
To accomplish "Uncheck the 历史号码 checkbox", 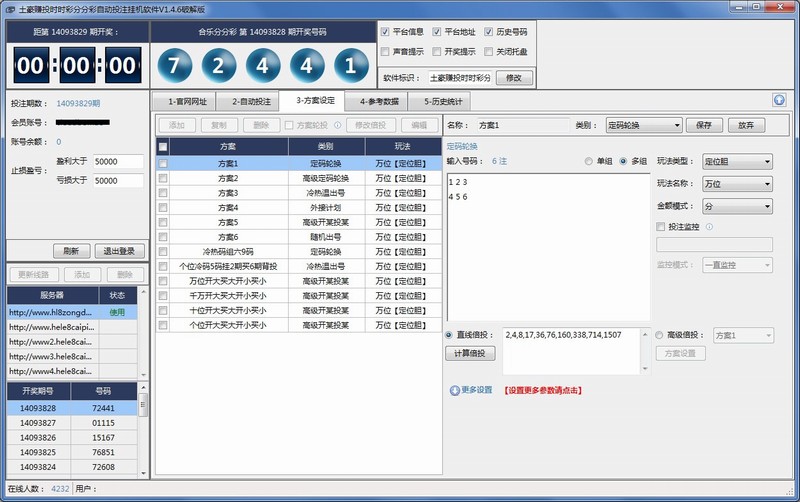I will click(488, 32).
